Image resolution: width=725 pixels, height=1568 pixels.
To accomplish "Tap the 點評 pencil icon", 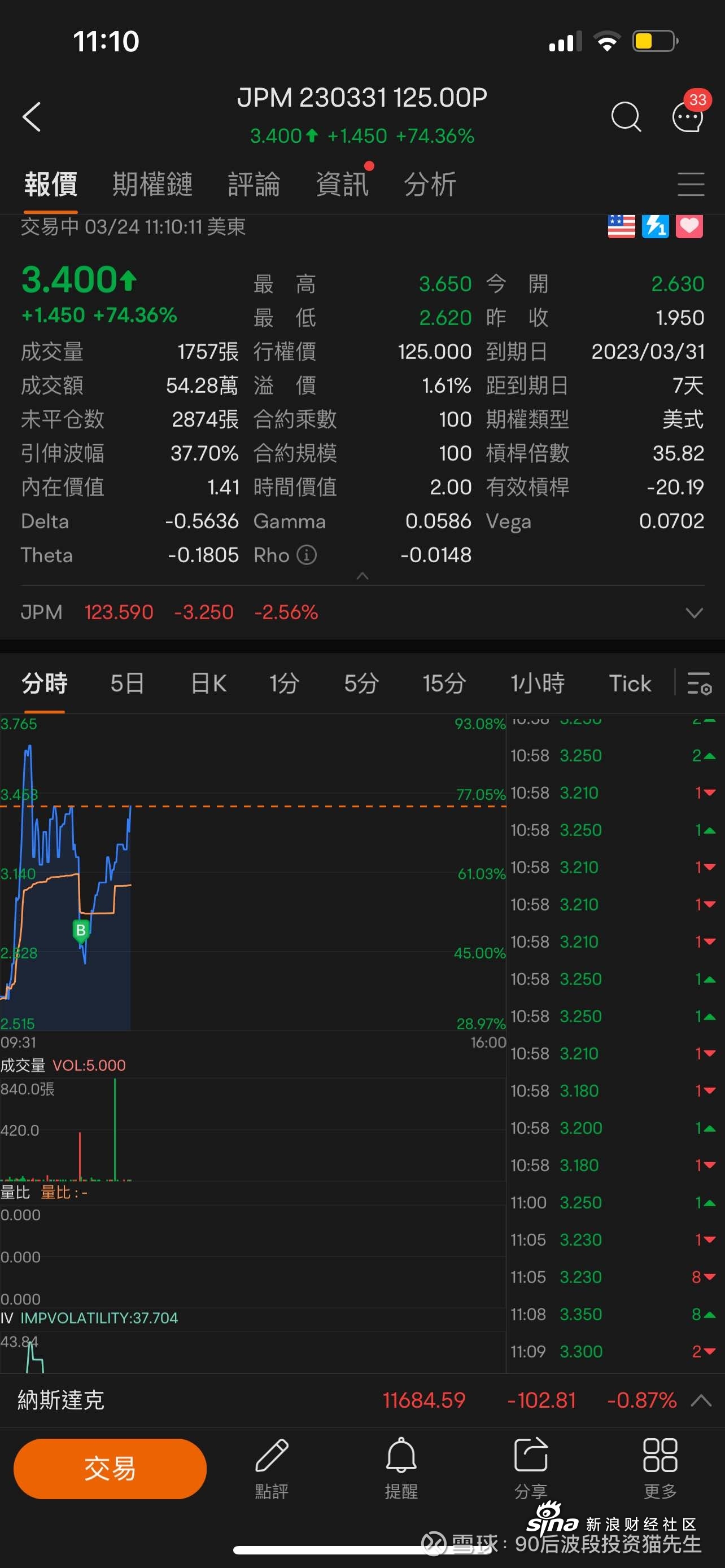I will (x=272, y=1468).
